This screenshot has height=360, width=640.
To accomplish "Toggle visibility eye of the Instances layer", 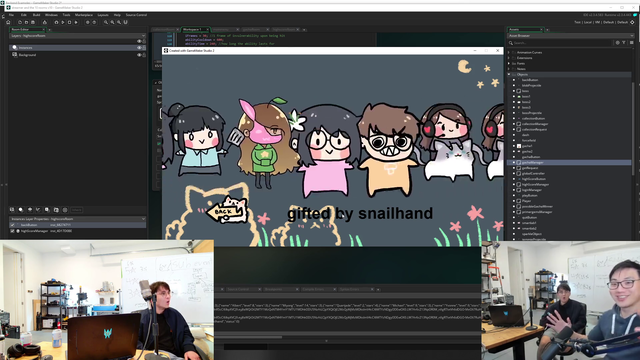I will (139, 48).
